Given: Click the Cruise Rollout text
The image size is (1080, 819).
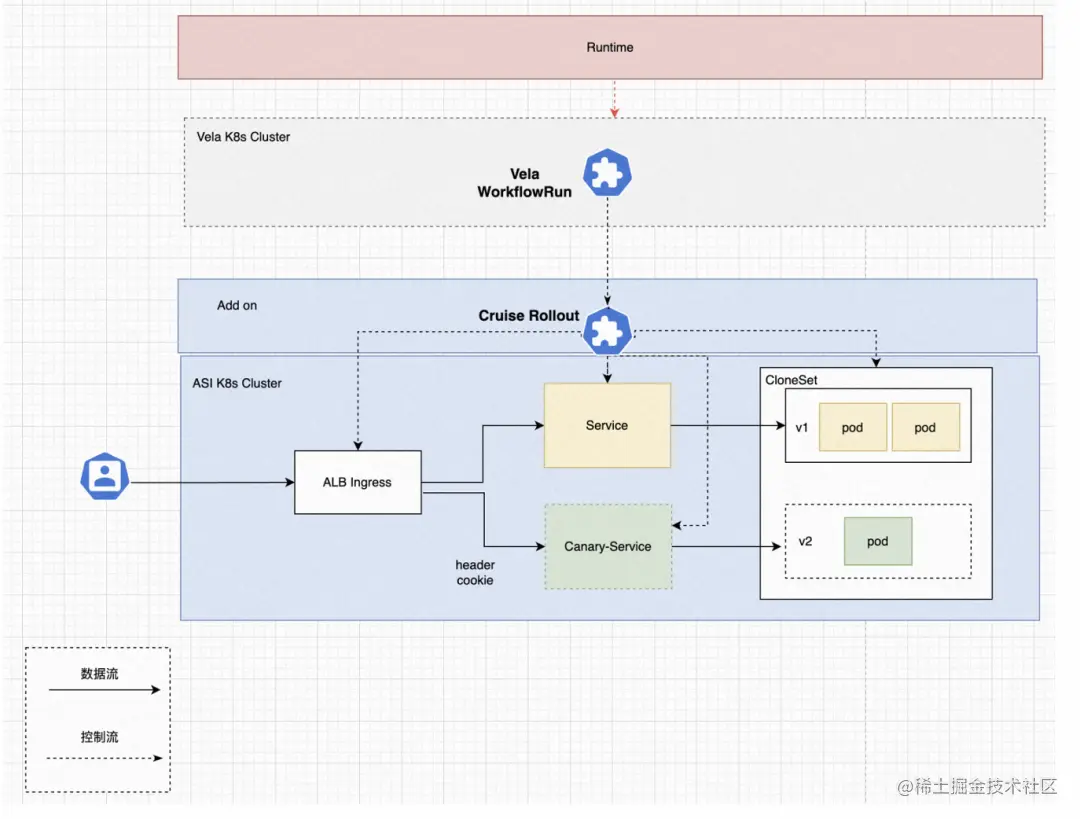Looking at the screenshot, I should coord(529,315).
